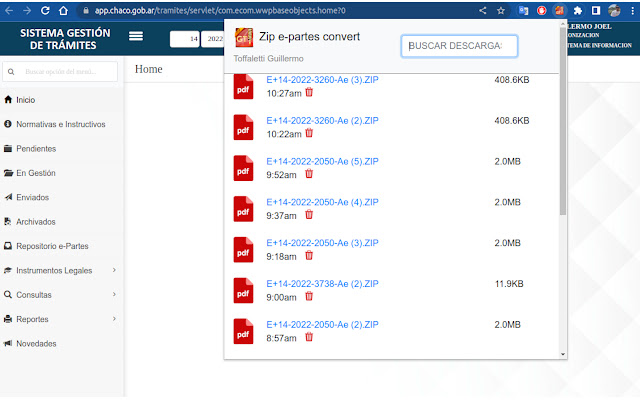Delete the E+14-2022-3260-Ae (2).ZIP download

coord(309,133)
